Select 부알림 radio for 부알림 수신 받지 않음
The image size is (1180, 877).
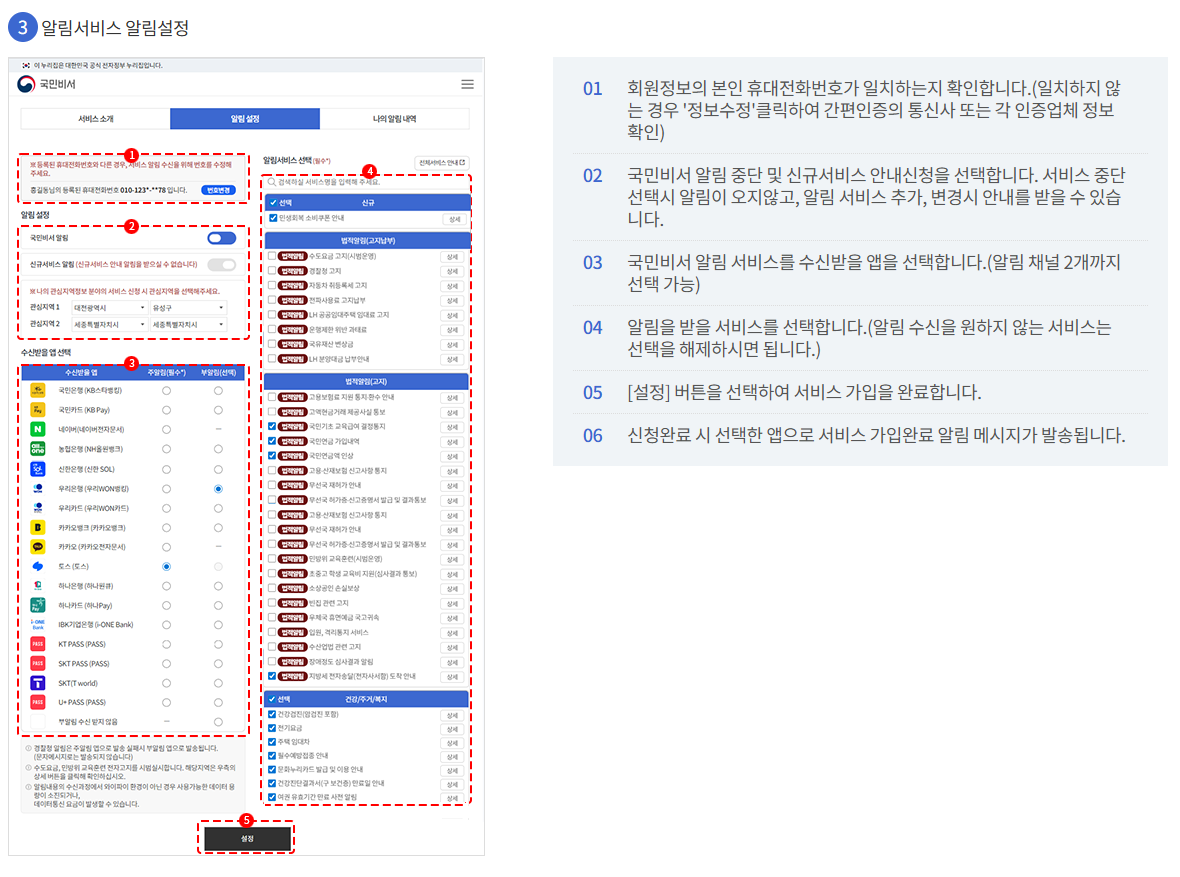(x=218, y=722)
